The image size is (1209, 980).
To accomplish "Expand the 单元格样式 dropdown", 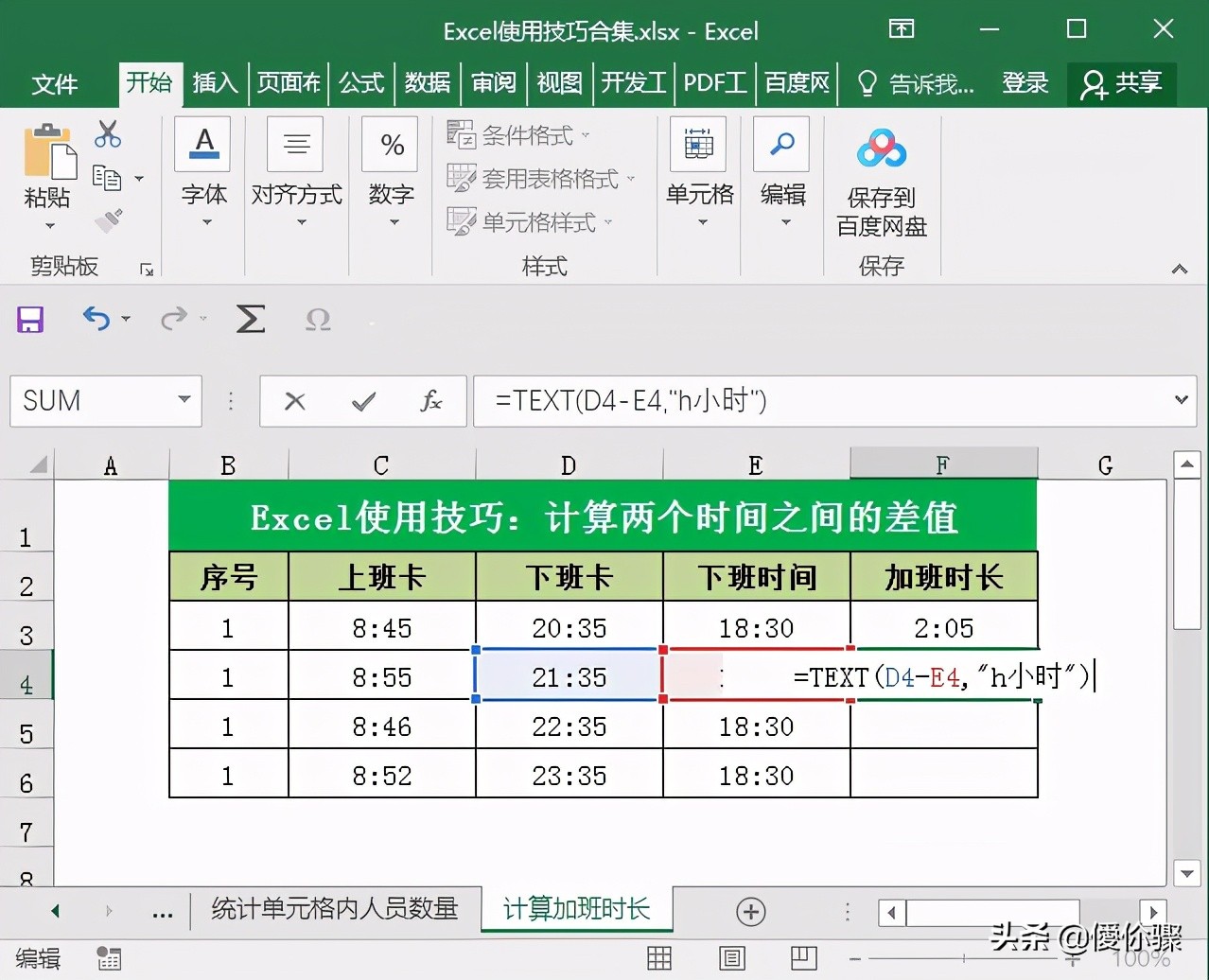I will (x=607, y=222).
